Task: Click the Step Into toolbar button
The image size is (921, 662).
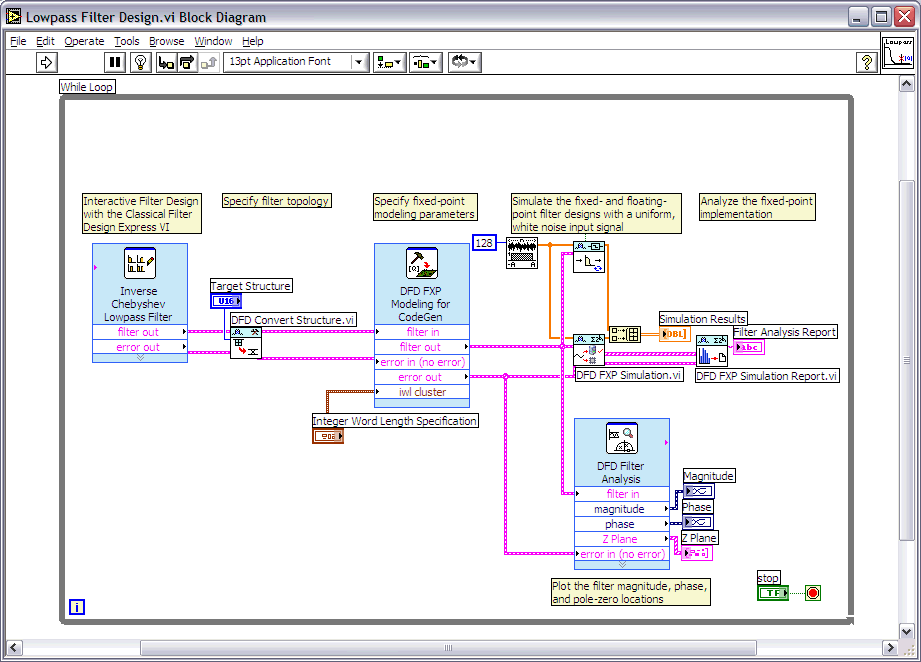Action: [x=166, y=62]
